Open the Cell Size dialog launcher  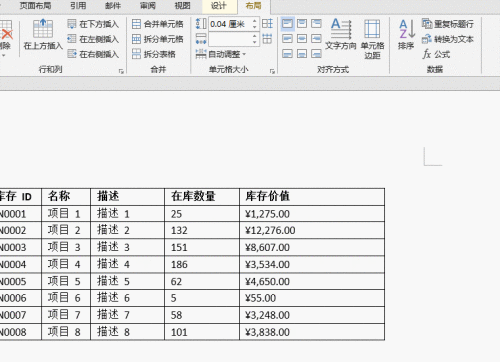coord(272,71)
